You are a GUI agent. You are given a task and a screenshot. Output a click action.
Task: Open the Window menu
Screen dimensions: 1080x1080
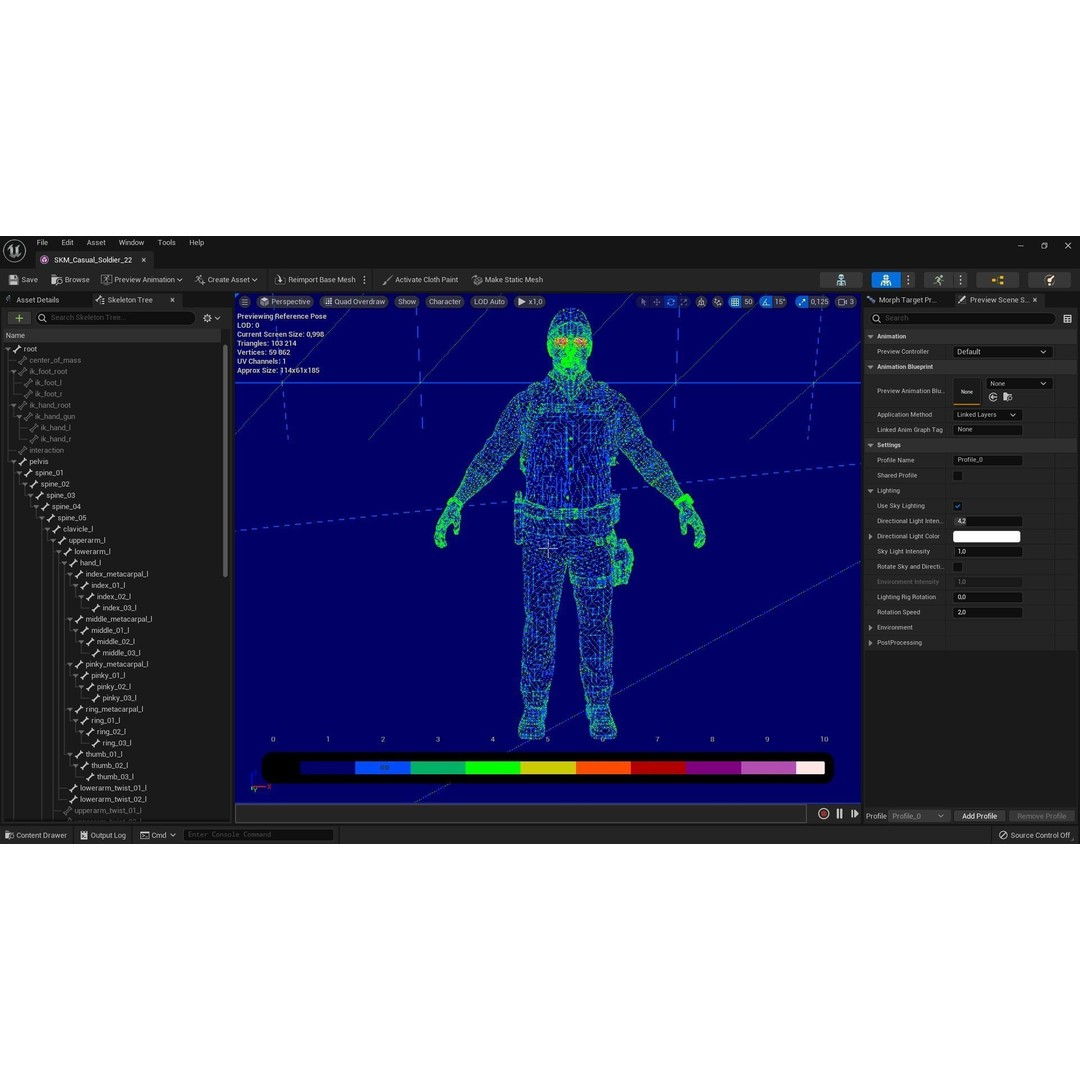pyautogui.click(x=131, y=242)
